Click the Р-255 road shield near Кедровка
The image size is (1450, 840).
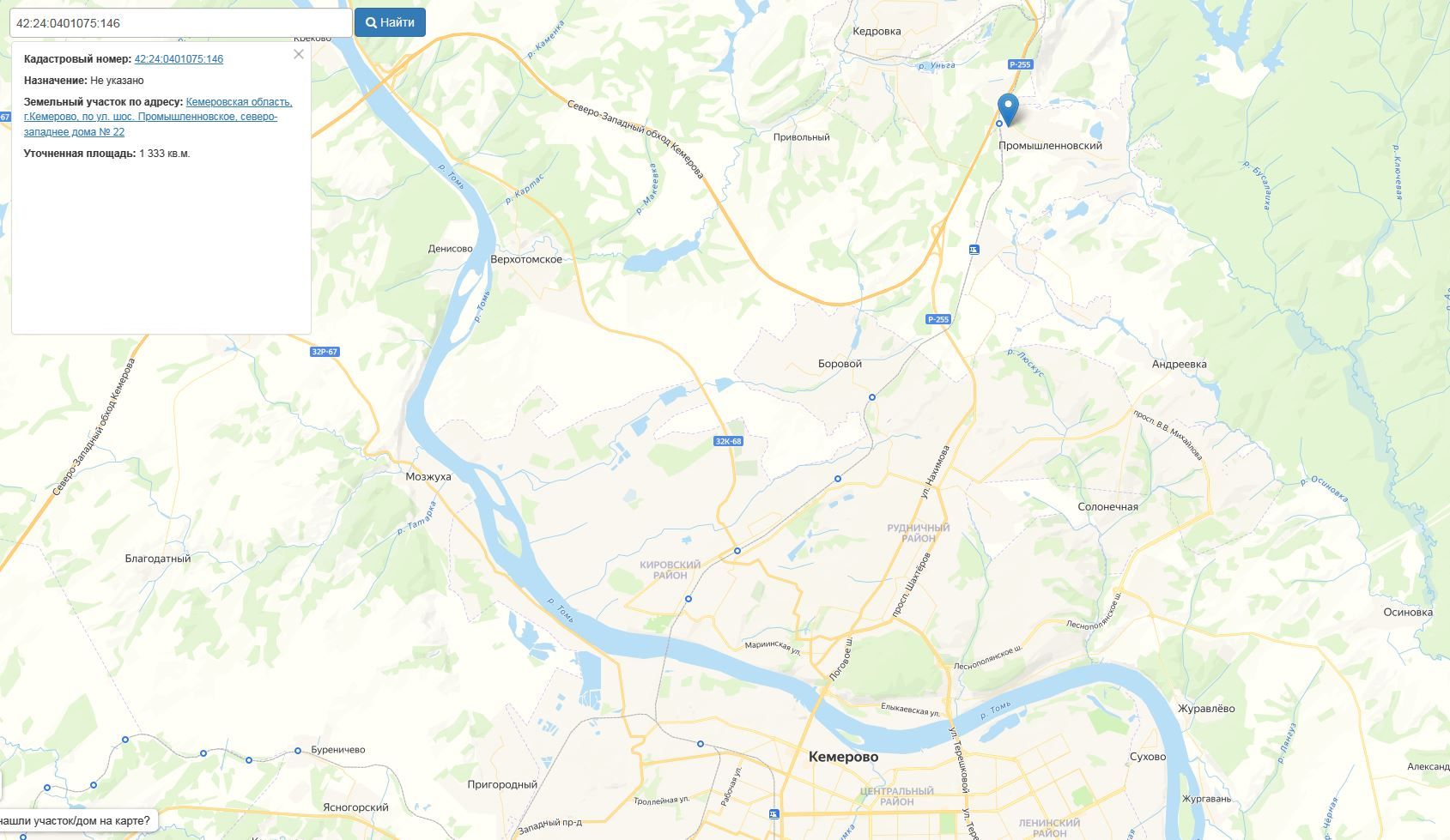point(1020,64)
